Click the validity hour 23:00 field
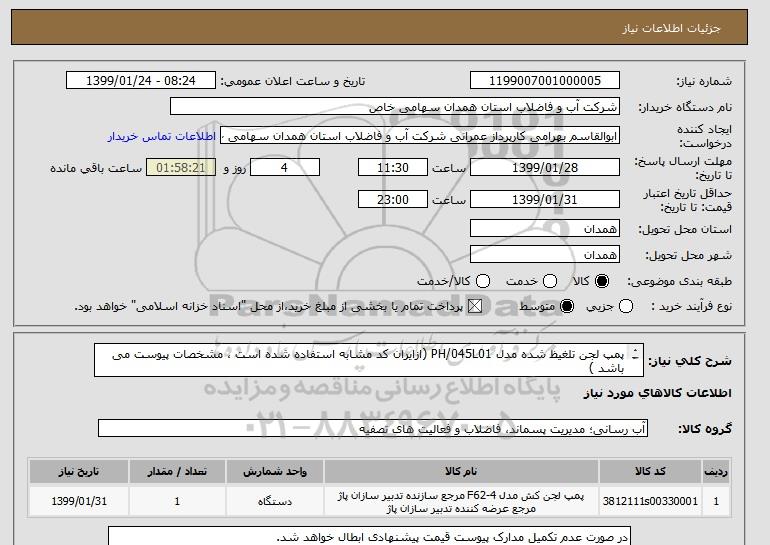 [393, 199]
